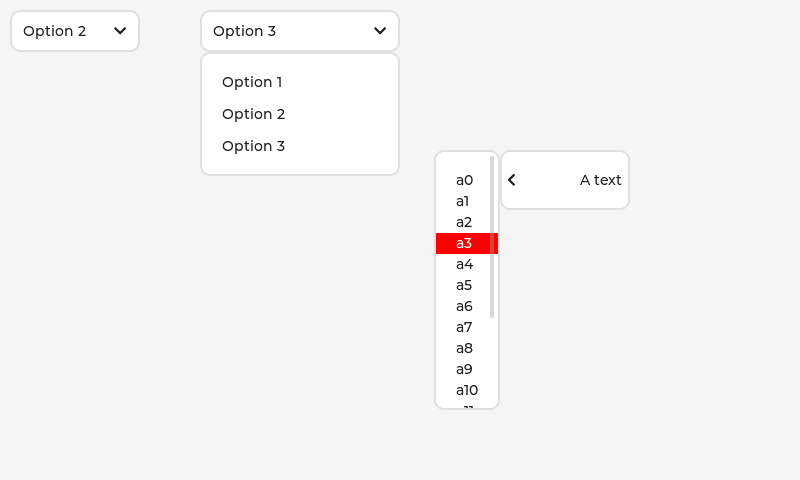
Task: Choose a5 from the list
Action: point(464,285)
